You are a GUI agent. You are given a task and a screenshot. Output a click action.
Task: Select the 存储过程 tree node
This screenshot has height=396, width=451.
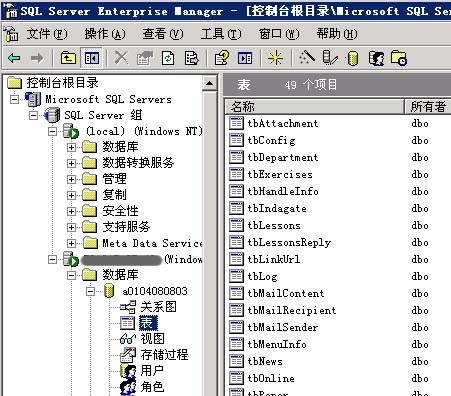[x=164, y=355]
